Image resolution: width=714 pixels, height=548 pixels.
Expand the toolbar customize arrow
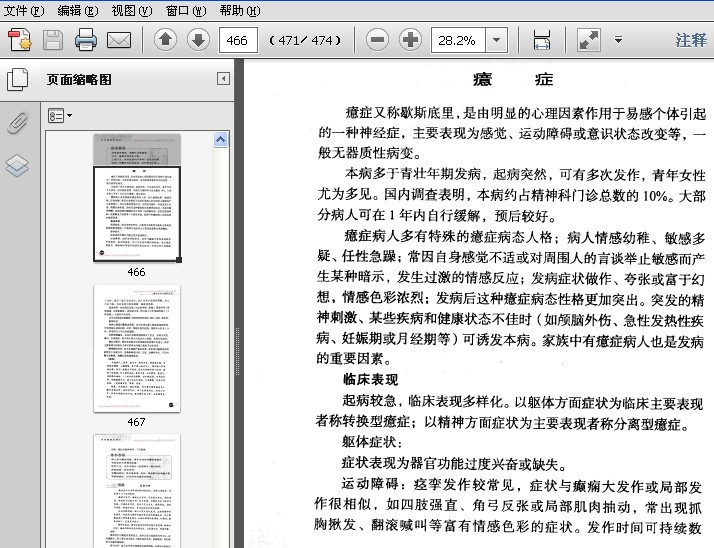point(618,40)
